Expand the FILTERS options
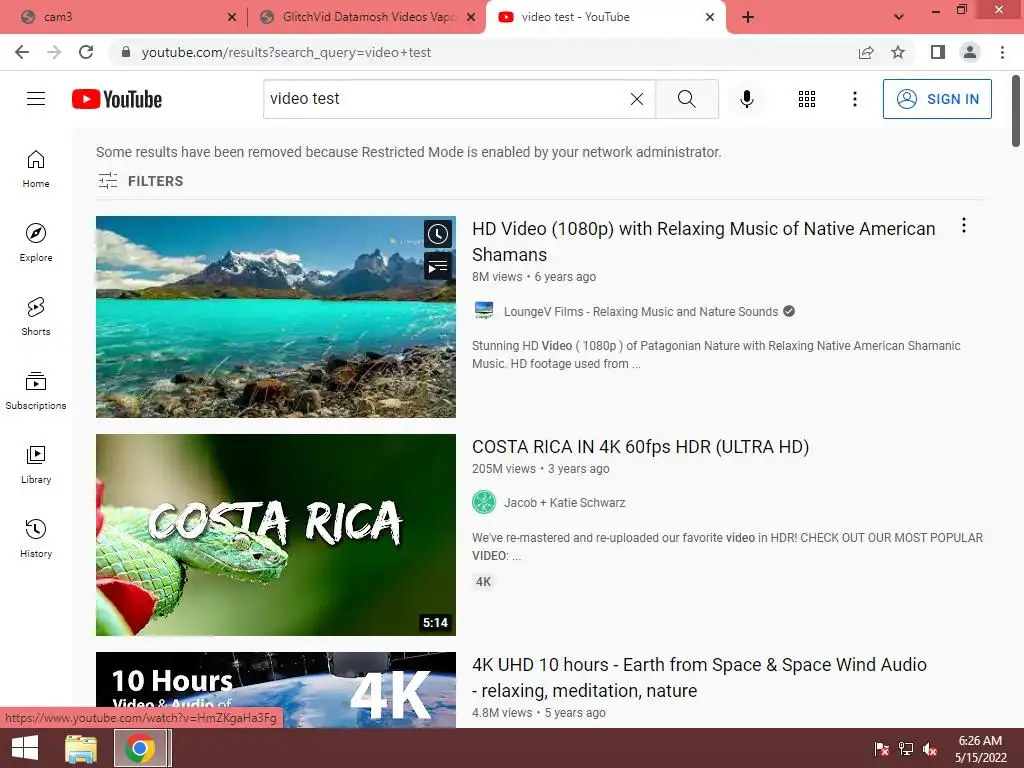Viewport: 1024px width, 768px height. pyautogui.click(x=140, y=181)
